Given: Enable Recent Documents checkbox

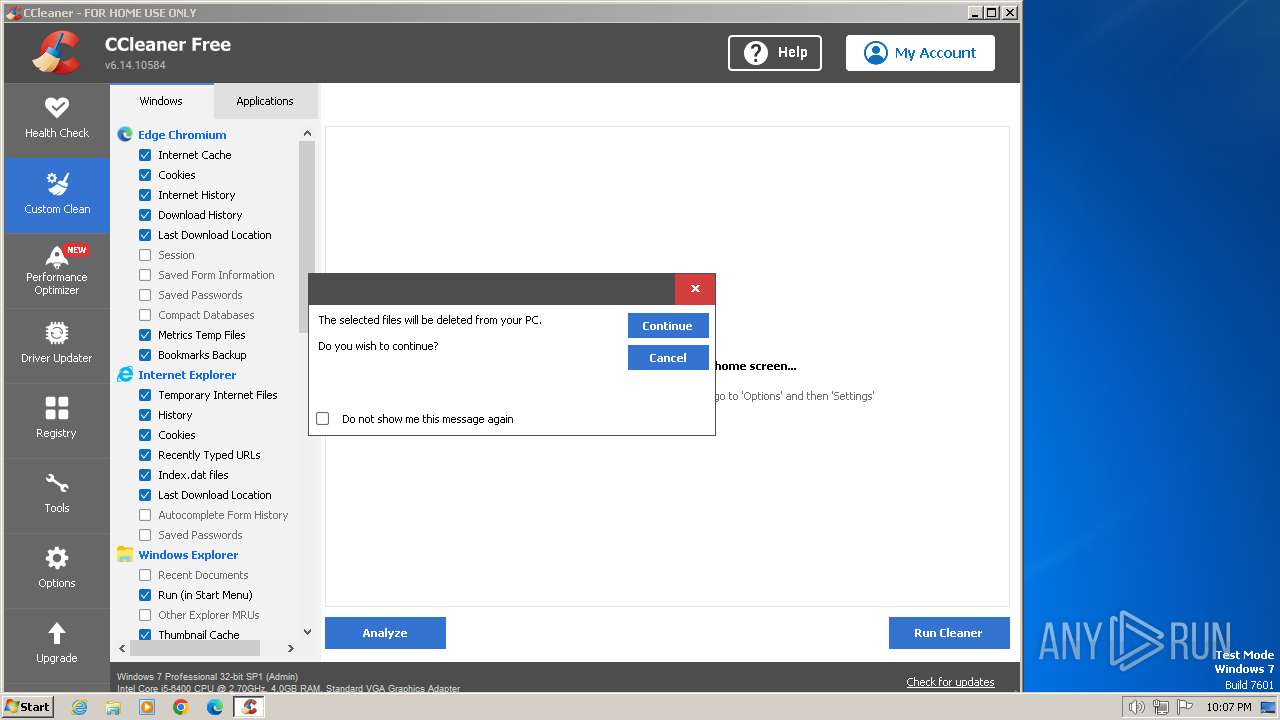Looking at the screenshot, I should click(x=145, y=575).
